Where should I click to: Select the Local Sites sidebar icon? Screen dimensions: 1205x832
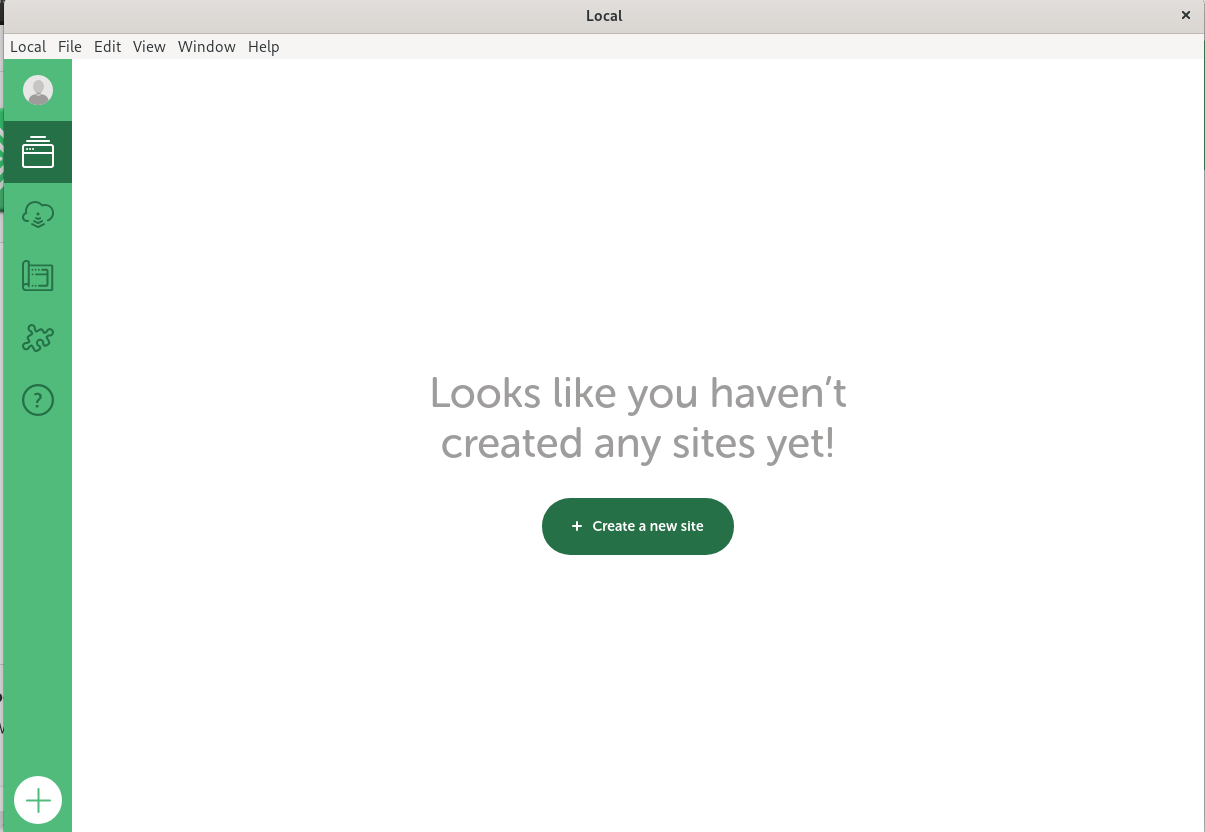pyautogui.click(x=38, y=152)
